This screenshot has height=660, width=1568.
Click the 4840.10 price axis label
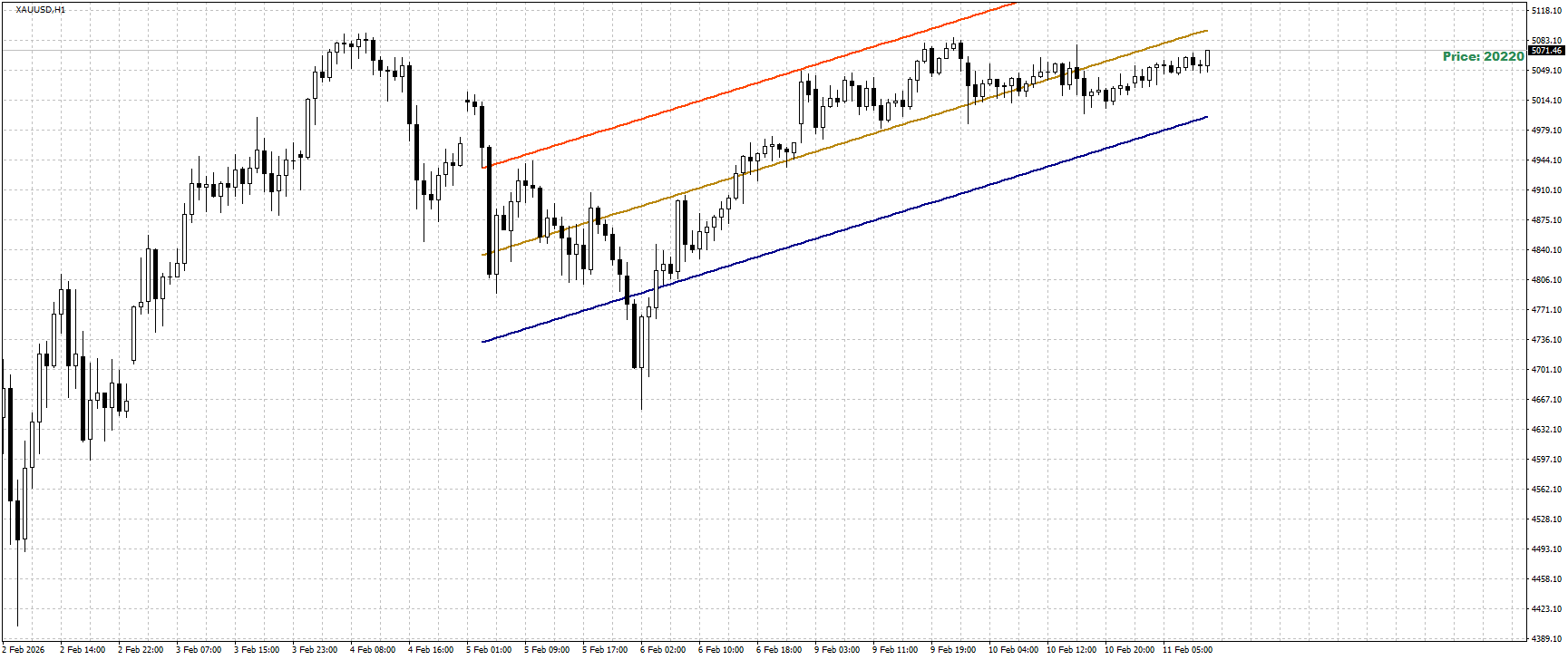[1545, 250]
